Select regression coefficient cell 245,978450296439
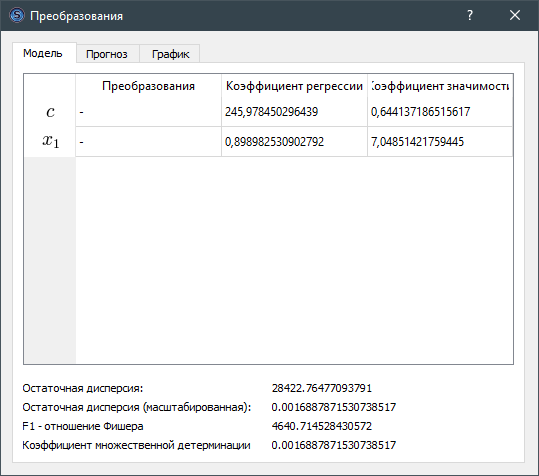 pyautogui.click(x=294, y=112)
